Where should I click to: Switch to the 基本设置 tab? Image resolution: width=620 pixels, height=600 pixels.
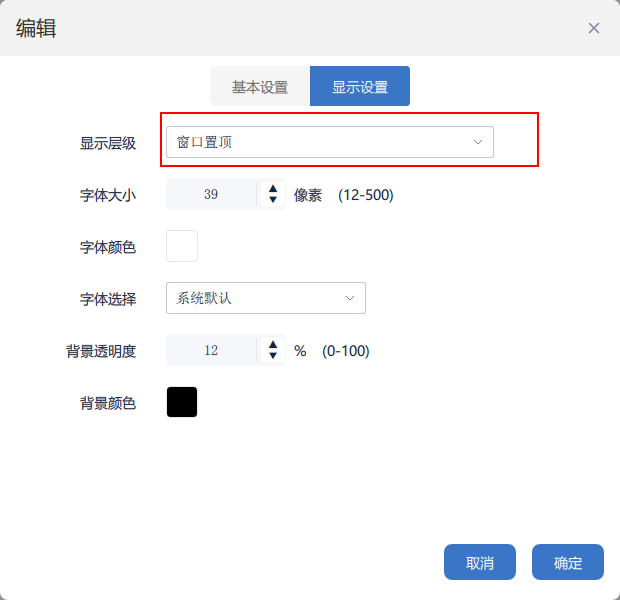[x=260, y=87]
